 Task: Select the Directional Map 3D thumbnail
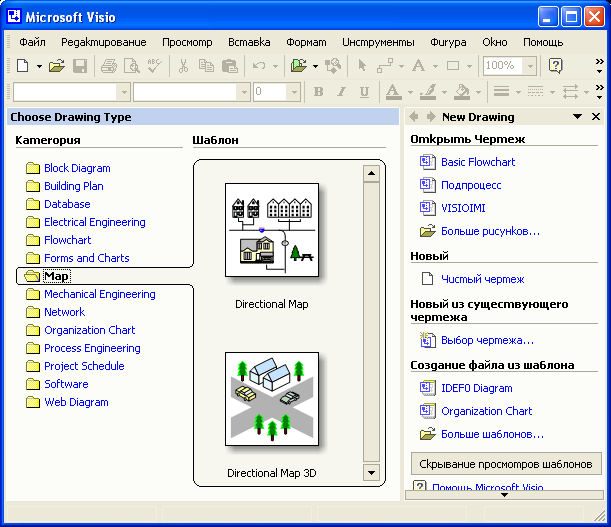272,399
